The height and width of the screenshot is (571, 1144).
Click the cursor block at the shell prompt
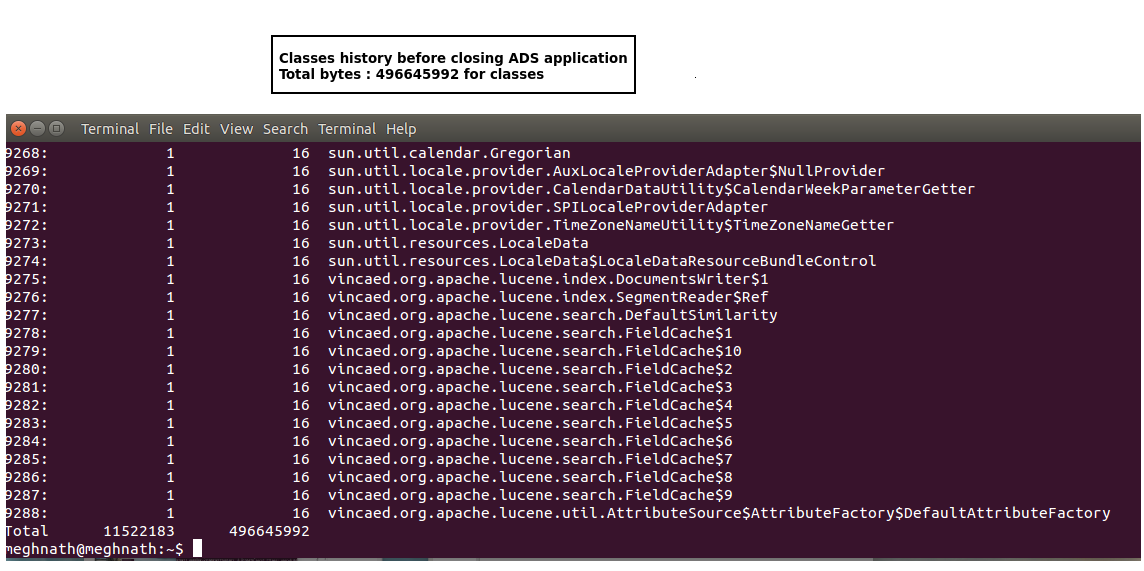pos(198,549)
